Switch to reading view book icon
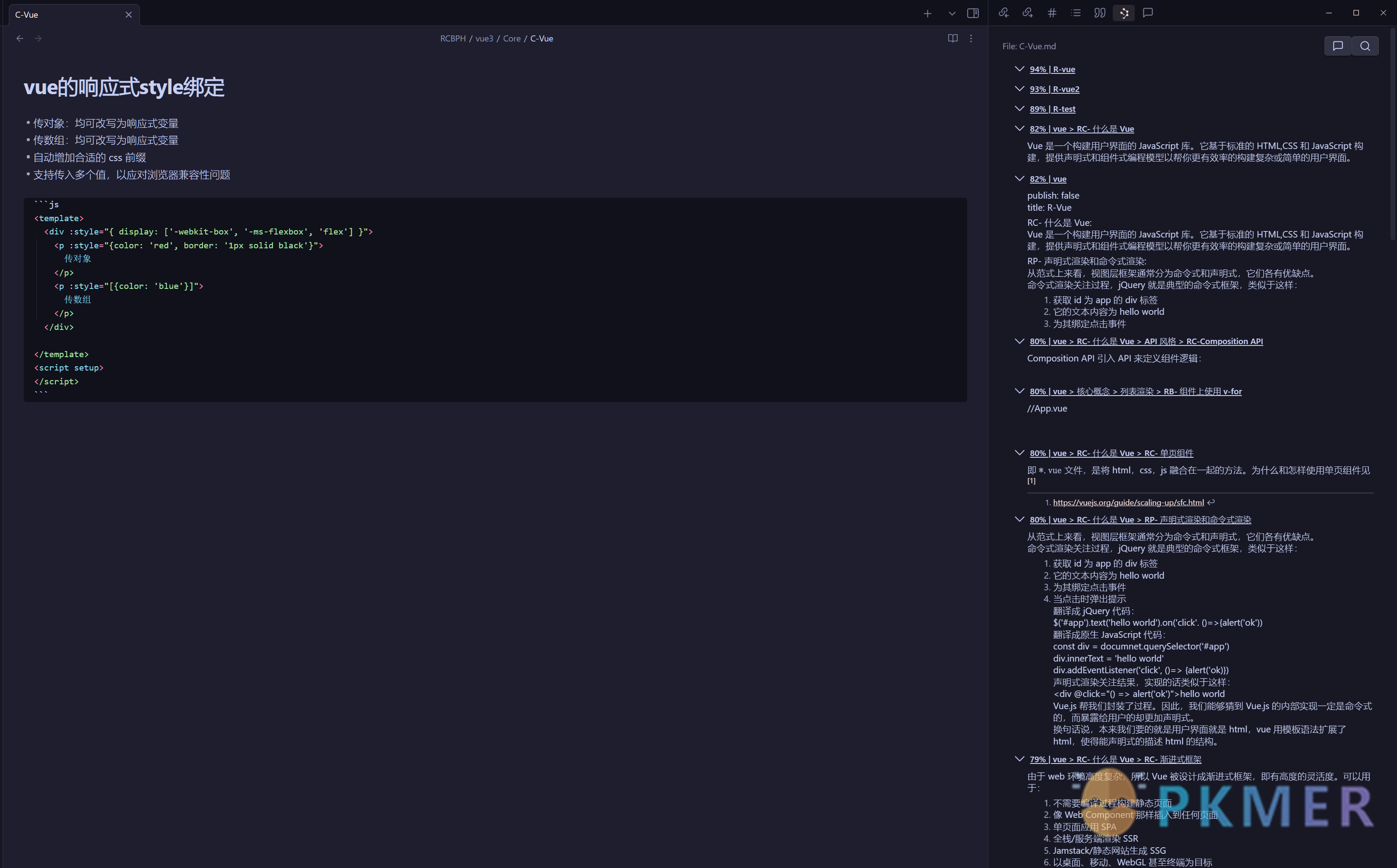This screenshot has height=868, width=1397. 952,38
